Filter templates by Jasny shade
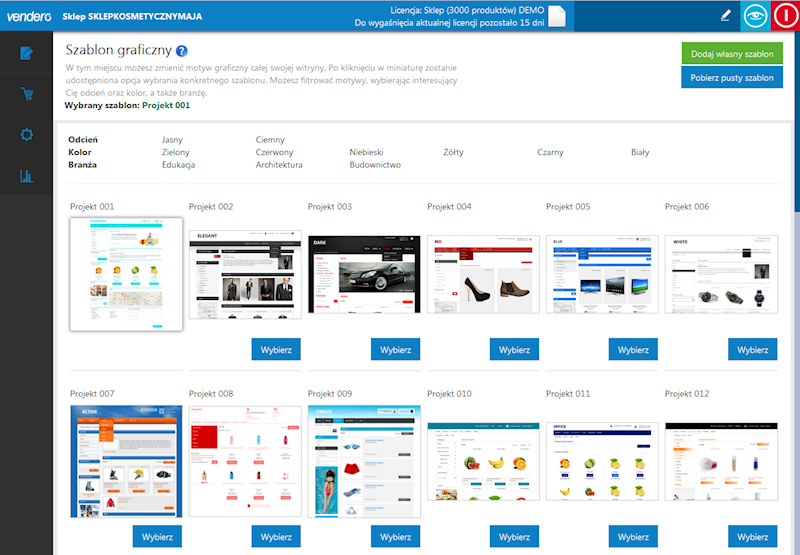 (172, 140)
